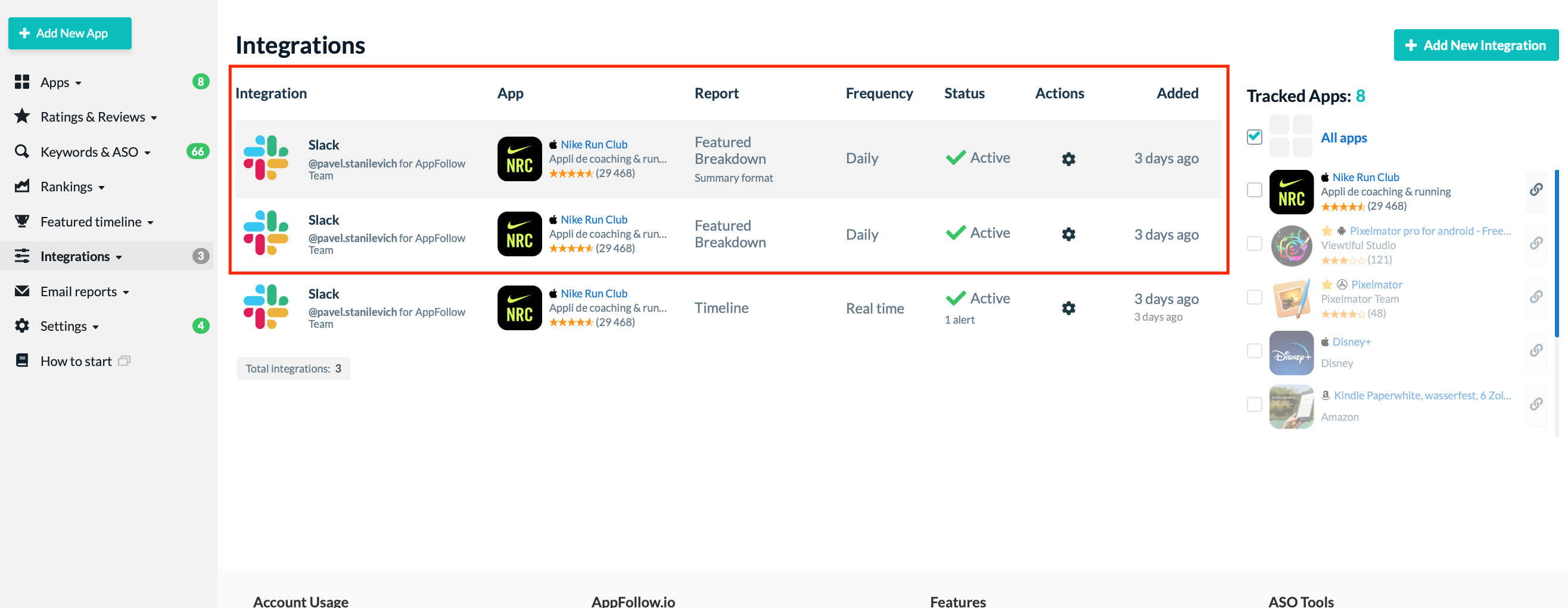
Task: Click the Settings count badge 4
Action: [x=201, y=326]
